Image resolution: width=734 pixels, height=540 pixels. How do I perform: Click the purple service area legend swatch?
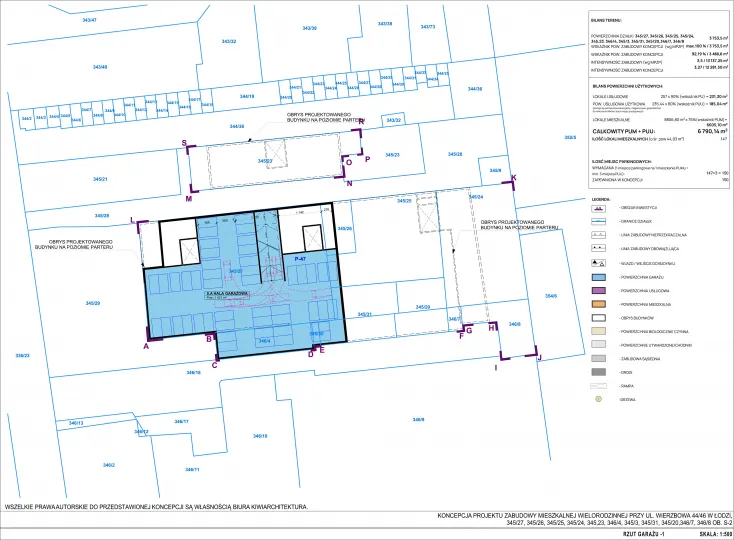click(x=600, y=289)
